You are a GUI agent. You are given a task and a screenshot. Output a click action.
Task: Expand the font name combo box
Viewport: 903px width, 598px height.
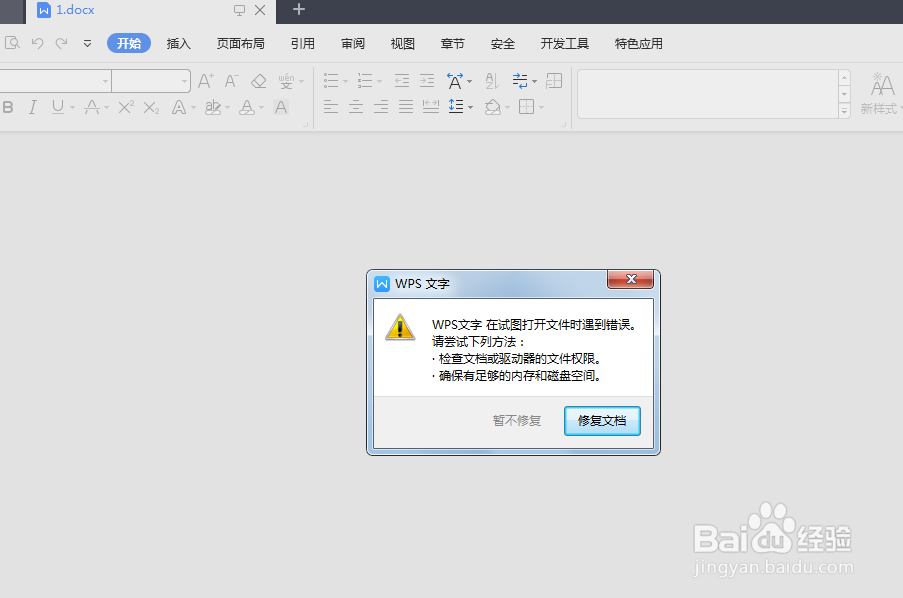point(105,81)
